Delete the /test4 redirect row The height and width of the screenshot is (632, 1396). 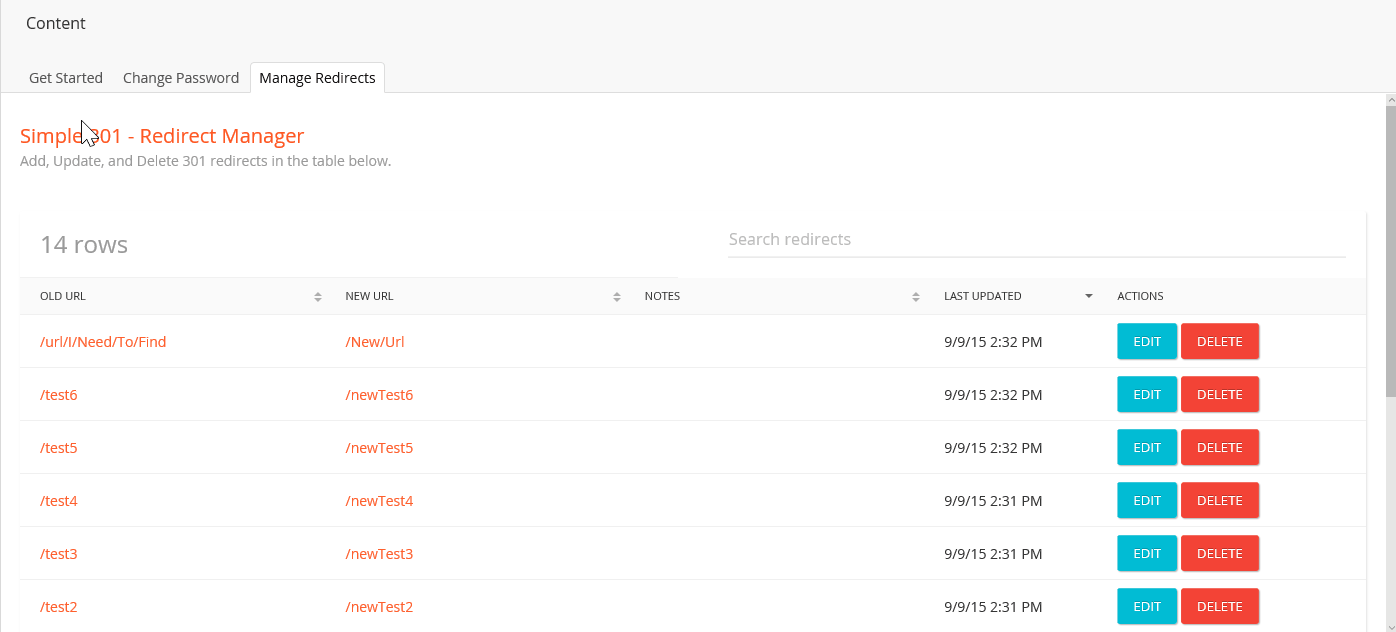pyautogui.click(x=1220, y=501)
